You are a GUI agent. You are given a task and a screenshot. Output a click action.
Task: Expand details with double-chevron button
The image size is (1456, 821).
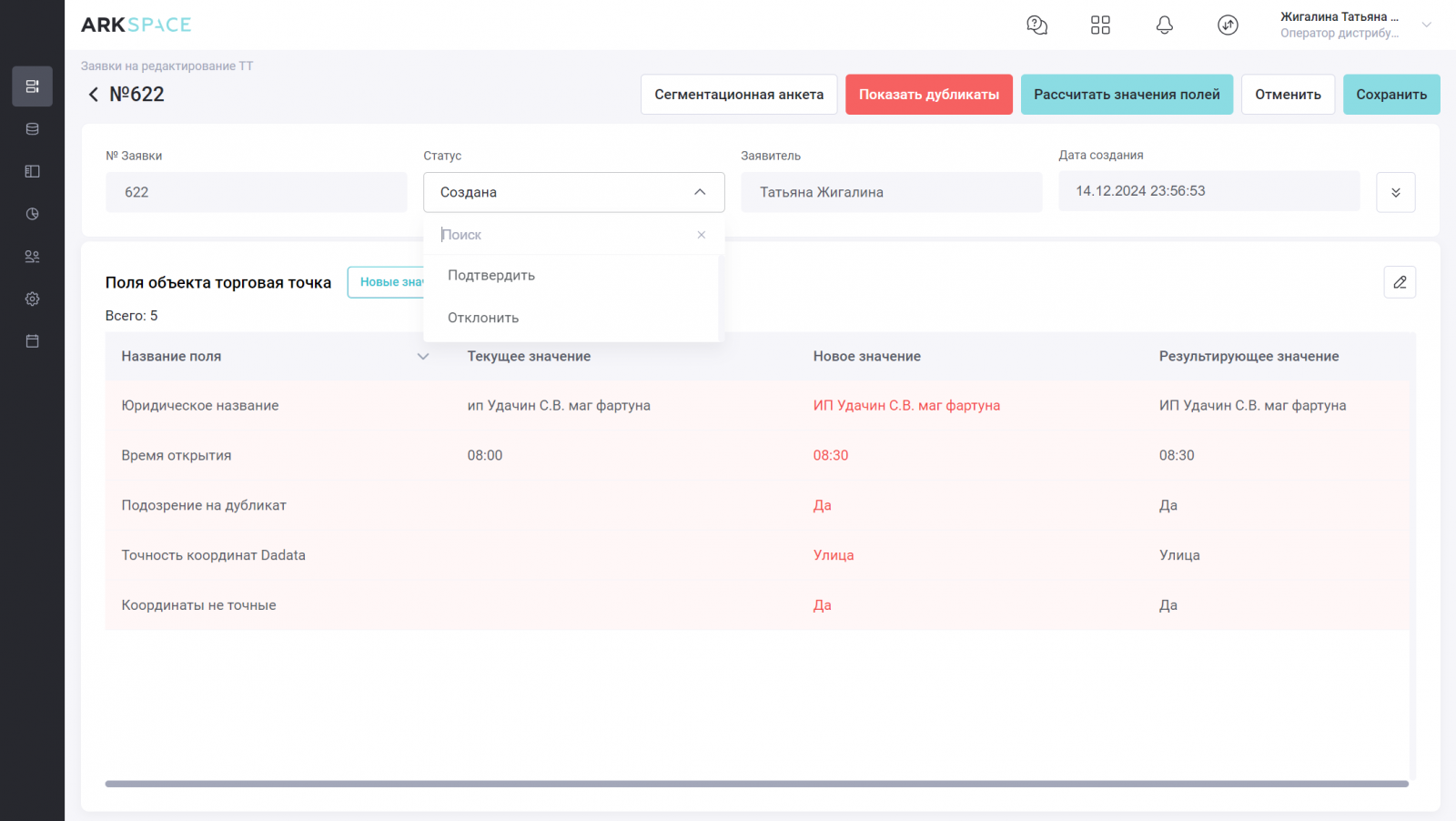point(1395,193)
